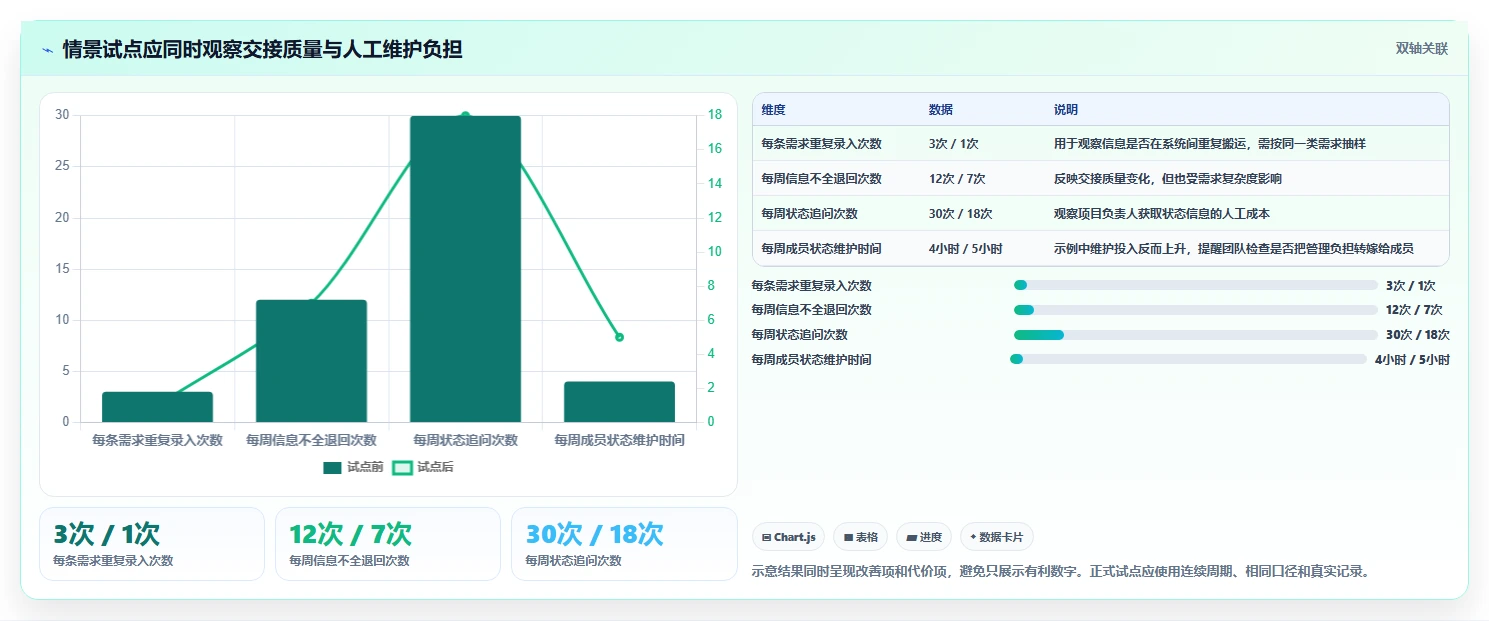Click the 每周状态追问次数 bar in the chart

465,269
